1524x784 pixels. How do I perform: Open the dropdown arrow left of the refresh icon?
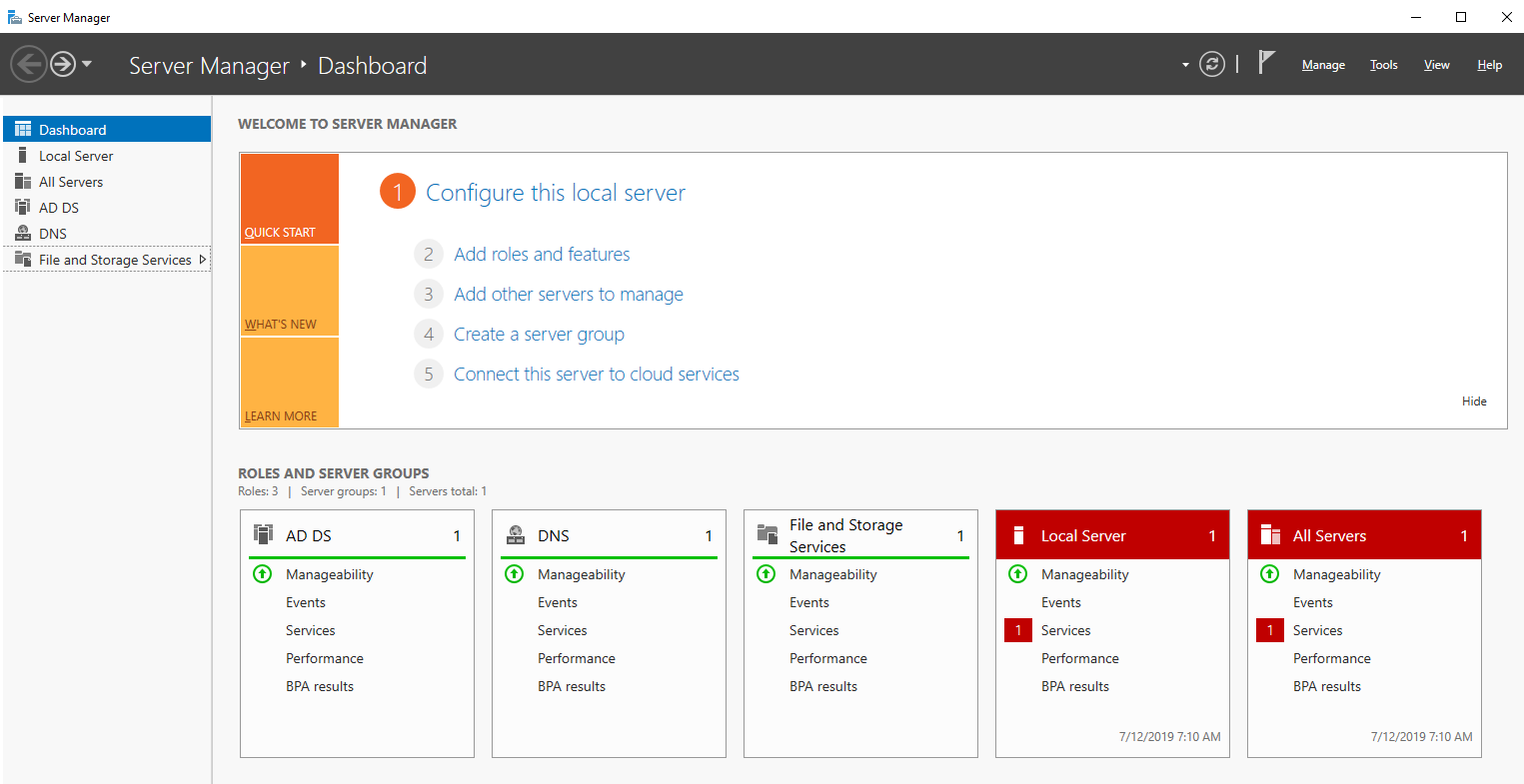pos(1185,65)
